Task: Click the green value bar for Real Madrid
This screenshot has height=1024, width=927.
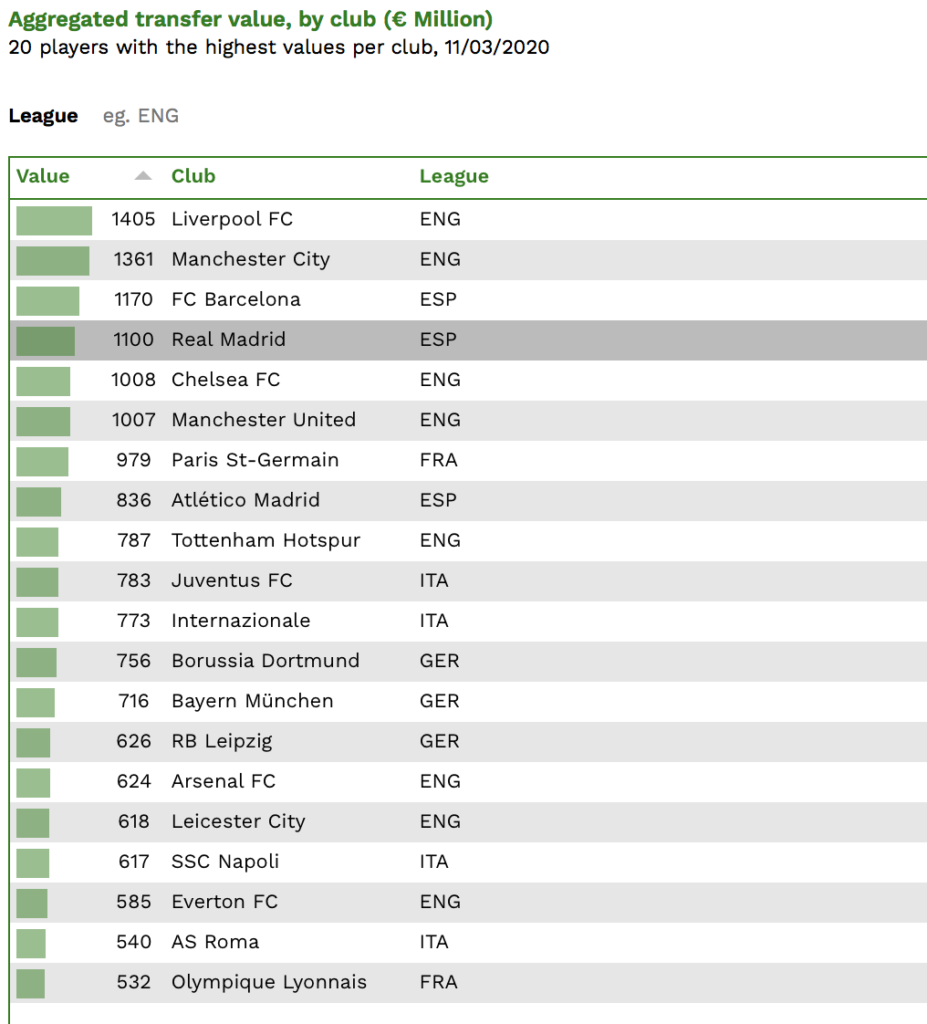Action: tap(46, 342)
